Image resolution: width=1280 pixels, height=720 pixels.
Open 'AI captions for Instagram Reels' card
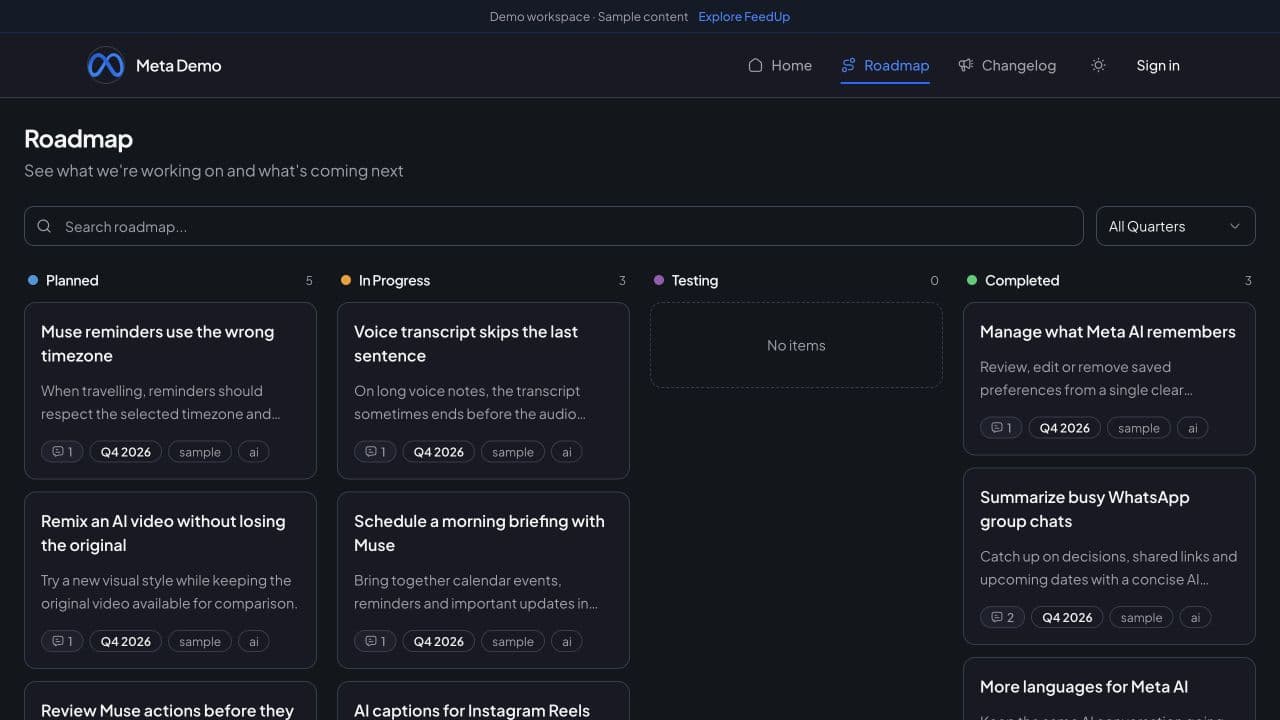pos(483,701)
